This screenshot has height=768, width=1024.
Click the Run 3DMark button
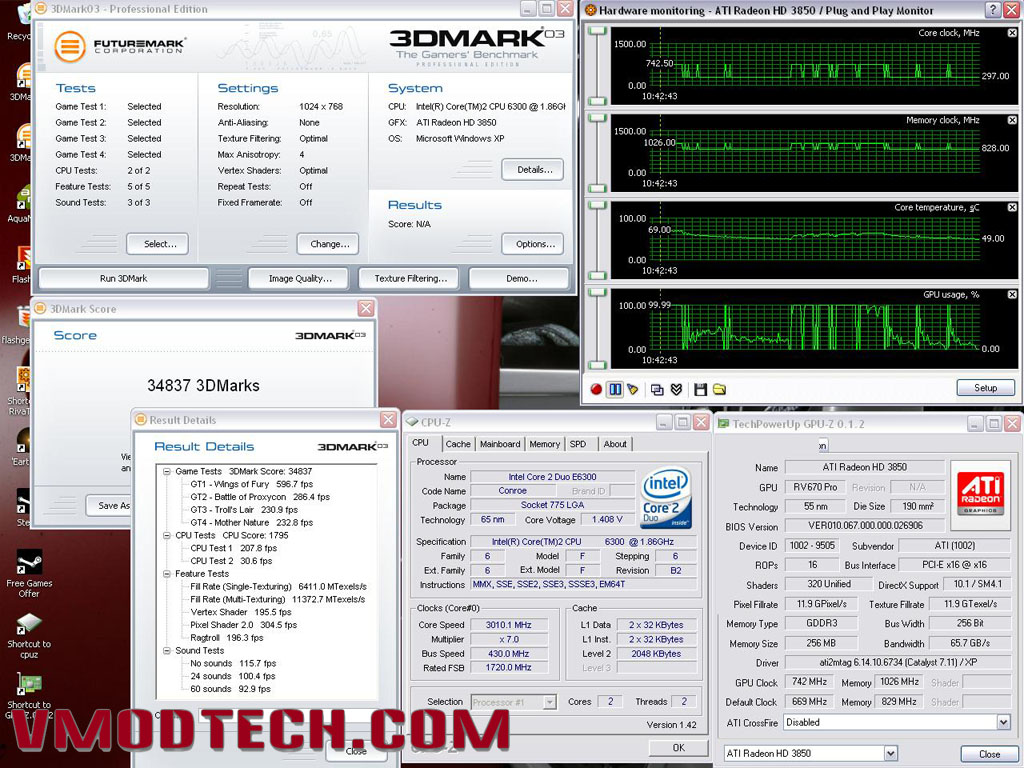pos(123,278)
